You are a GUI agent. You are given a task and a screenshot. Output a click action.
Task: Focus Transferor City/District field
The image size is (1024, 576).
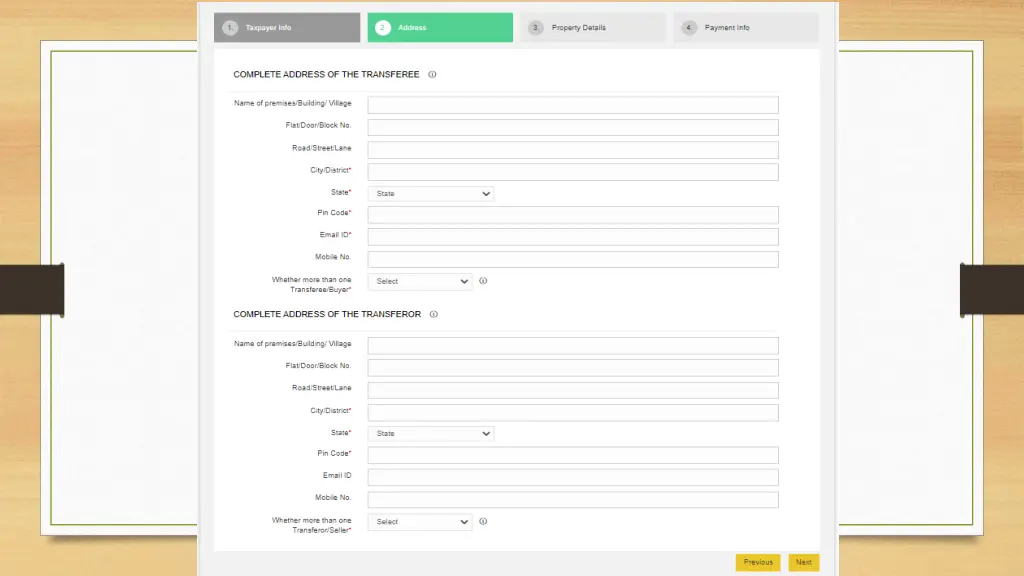click(573, 412)
